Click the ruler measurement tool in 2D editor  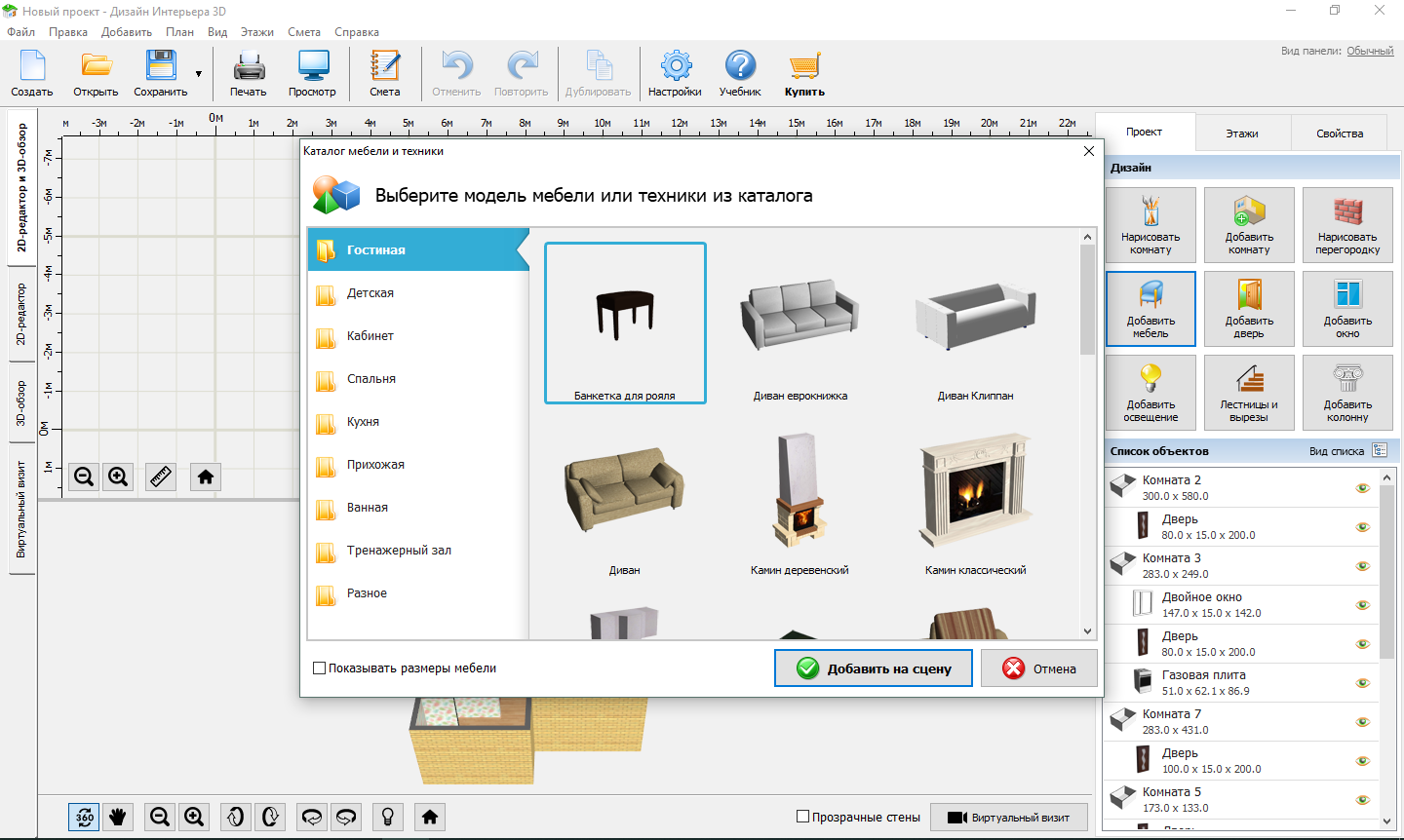(x=161, y=477)
